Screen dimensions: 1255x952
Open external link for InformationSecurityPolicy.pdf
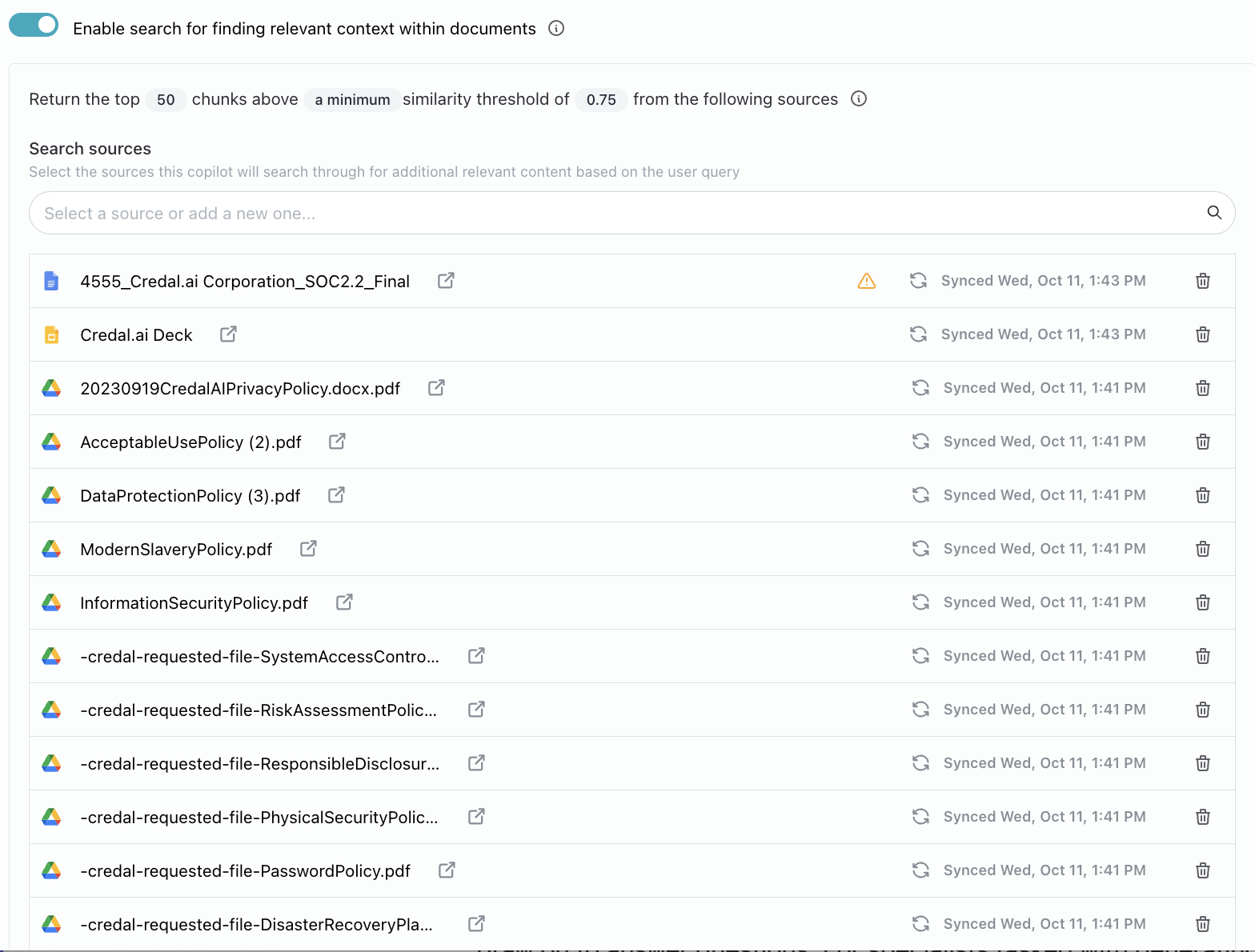tap(344, 602)
